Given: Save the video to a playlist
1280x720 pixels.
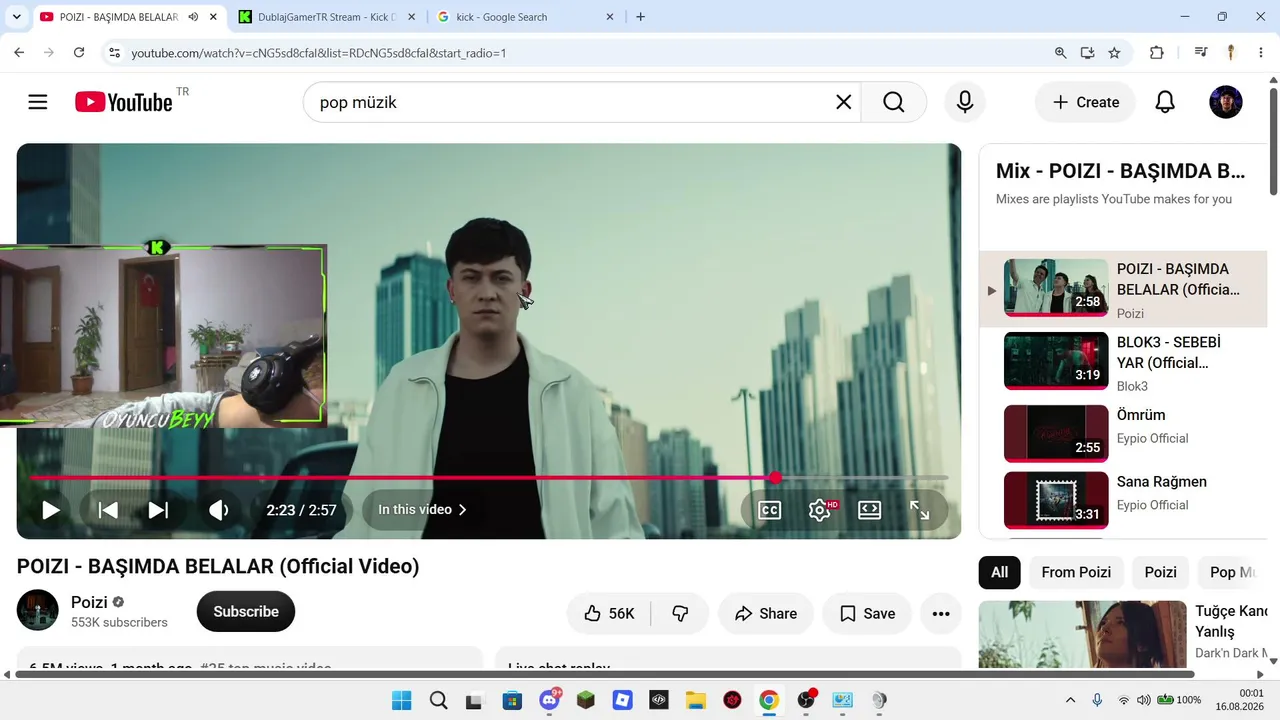Looking at the screenshot, I should tap(867, 613).
